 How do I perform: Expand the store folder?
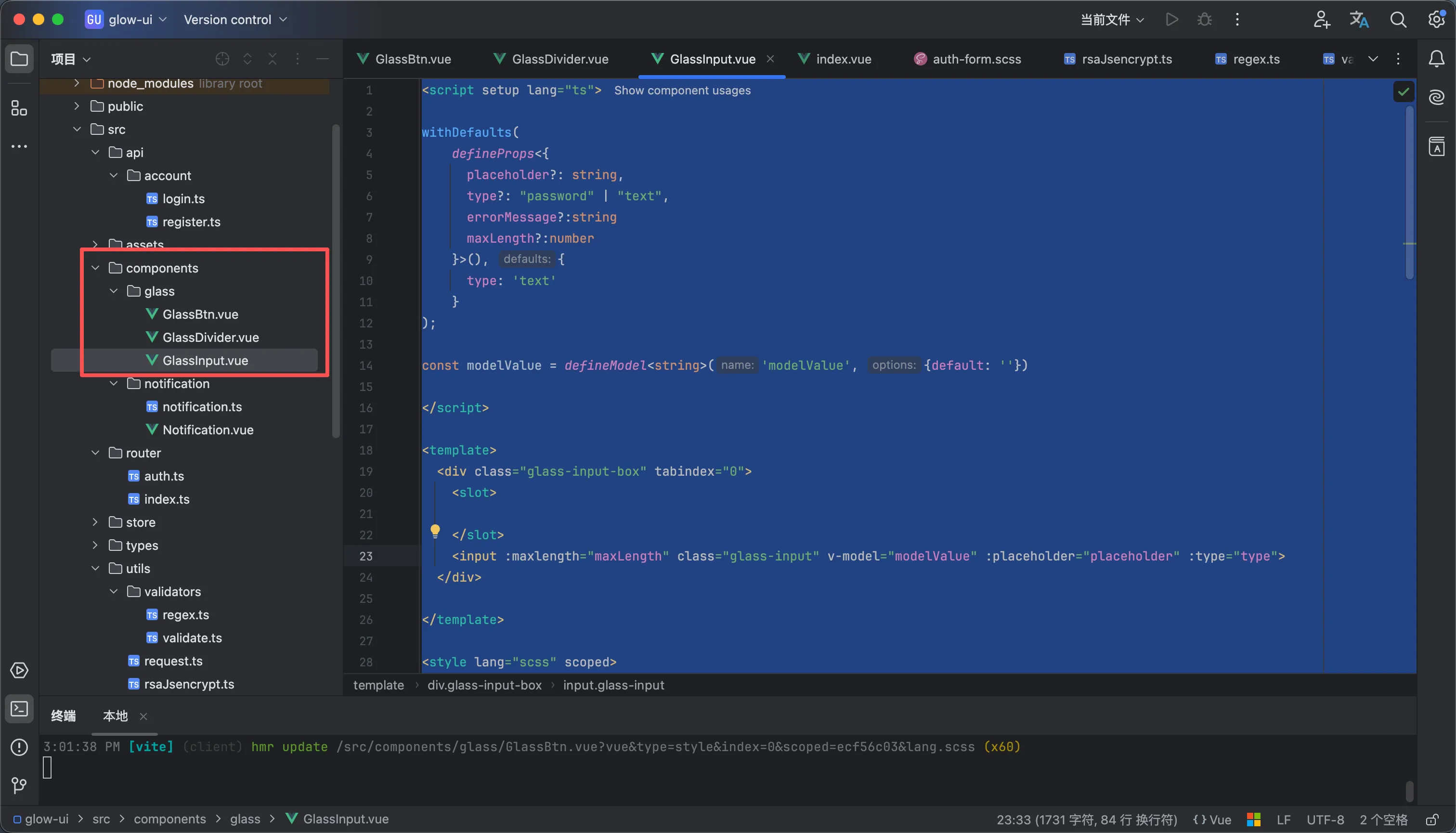95,522
